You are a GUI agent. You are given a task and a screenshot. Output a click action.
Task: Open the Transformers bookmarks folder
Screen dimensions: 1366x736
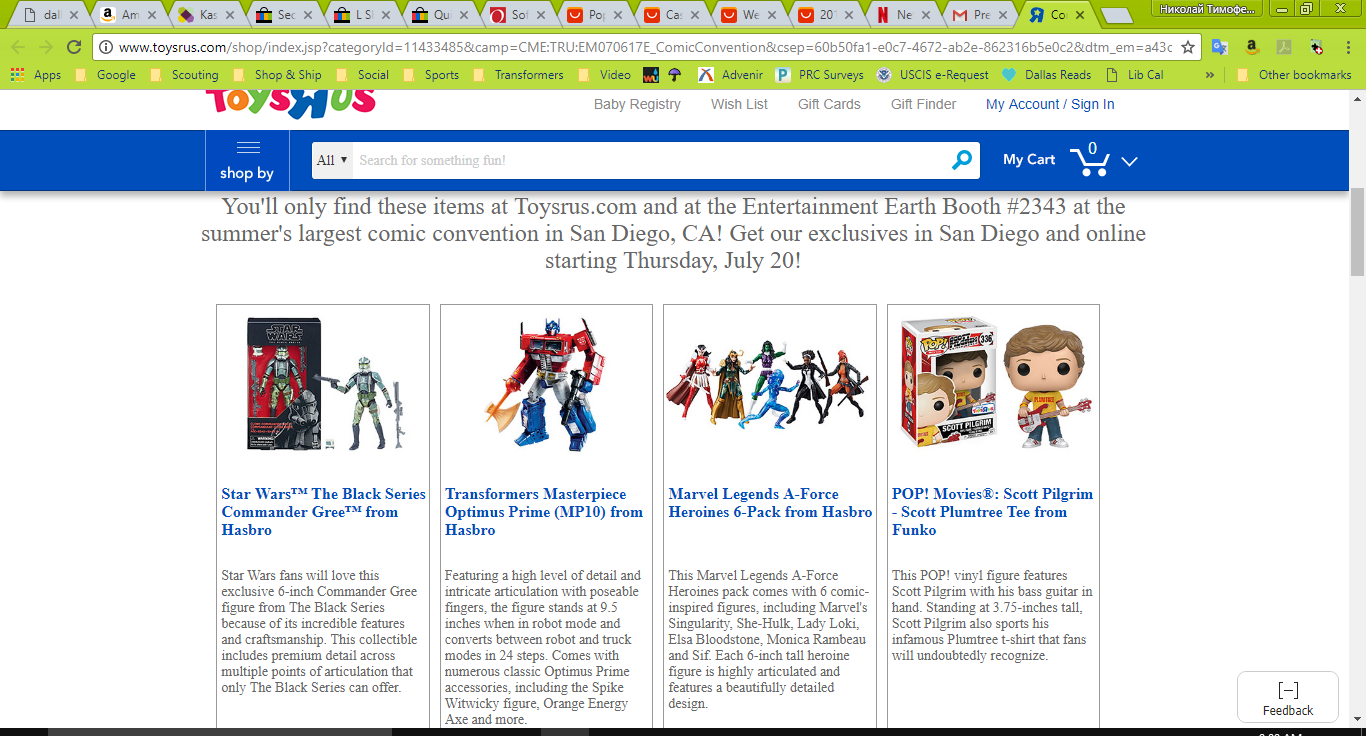[x=518, y=75]
